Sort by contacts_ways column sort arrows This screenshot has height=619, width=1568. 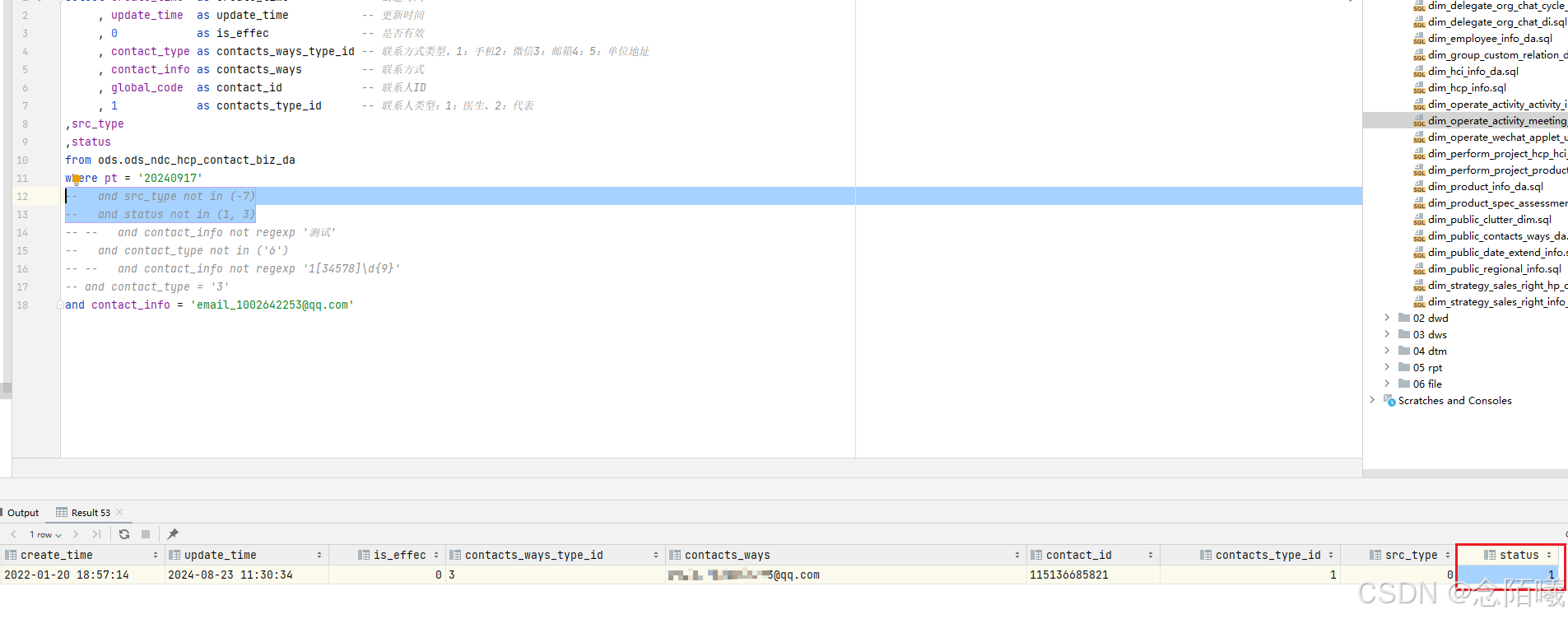pos(1017,556)
